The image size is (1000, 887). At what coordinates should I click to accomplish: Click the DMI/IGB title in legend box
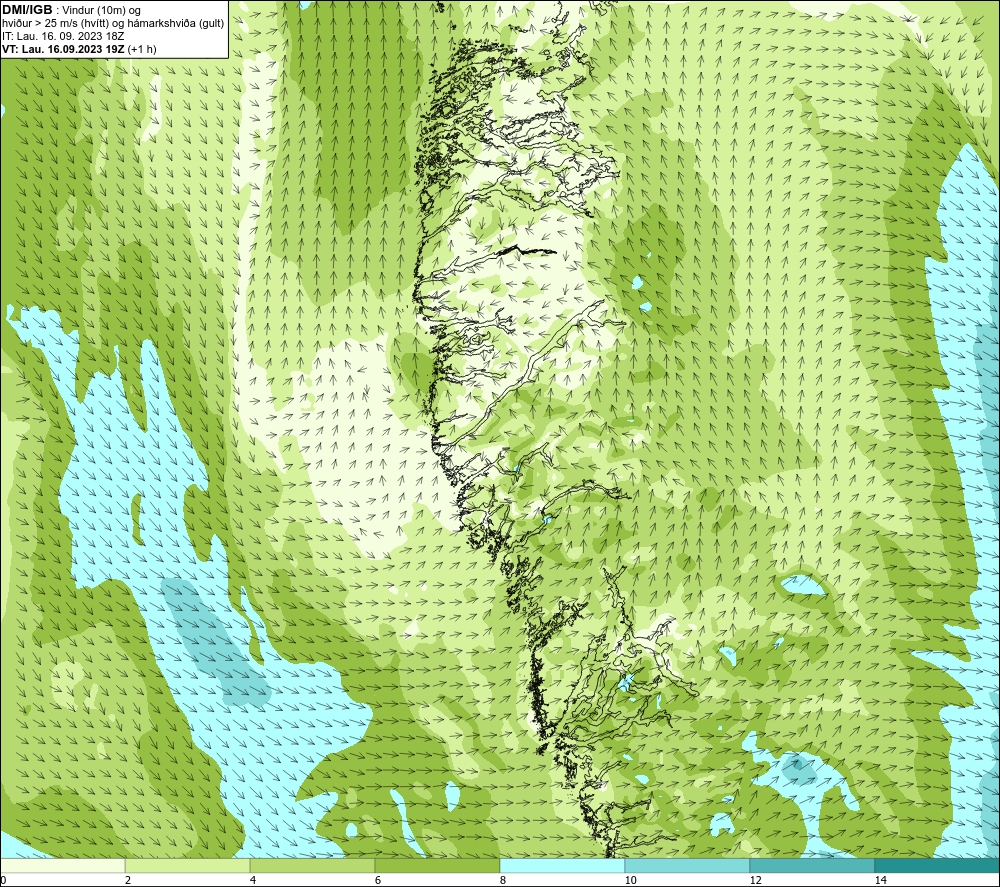coord(27,10)
